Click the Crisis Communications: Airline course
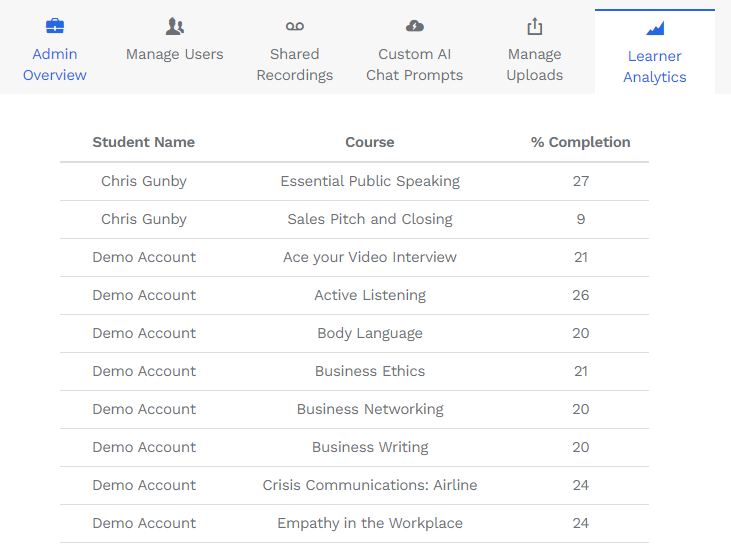 (370, 485)
